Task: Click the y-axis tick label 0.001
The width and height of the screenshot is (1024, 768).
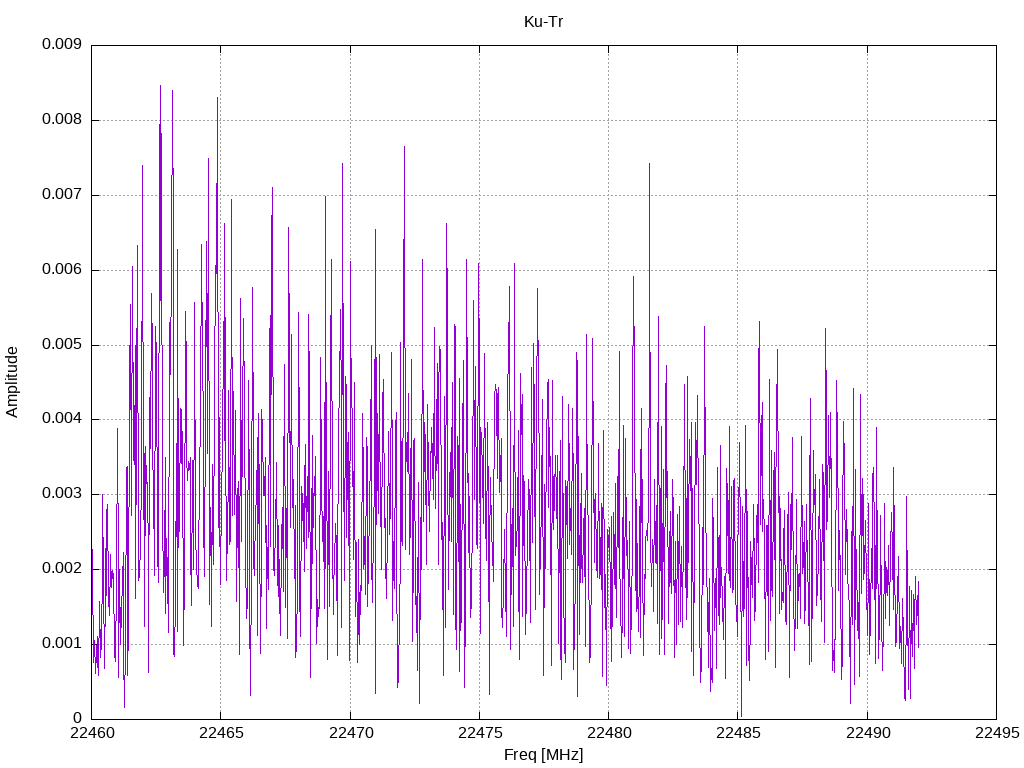Action: (x=62, y=643)
